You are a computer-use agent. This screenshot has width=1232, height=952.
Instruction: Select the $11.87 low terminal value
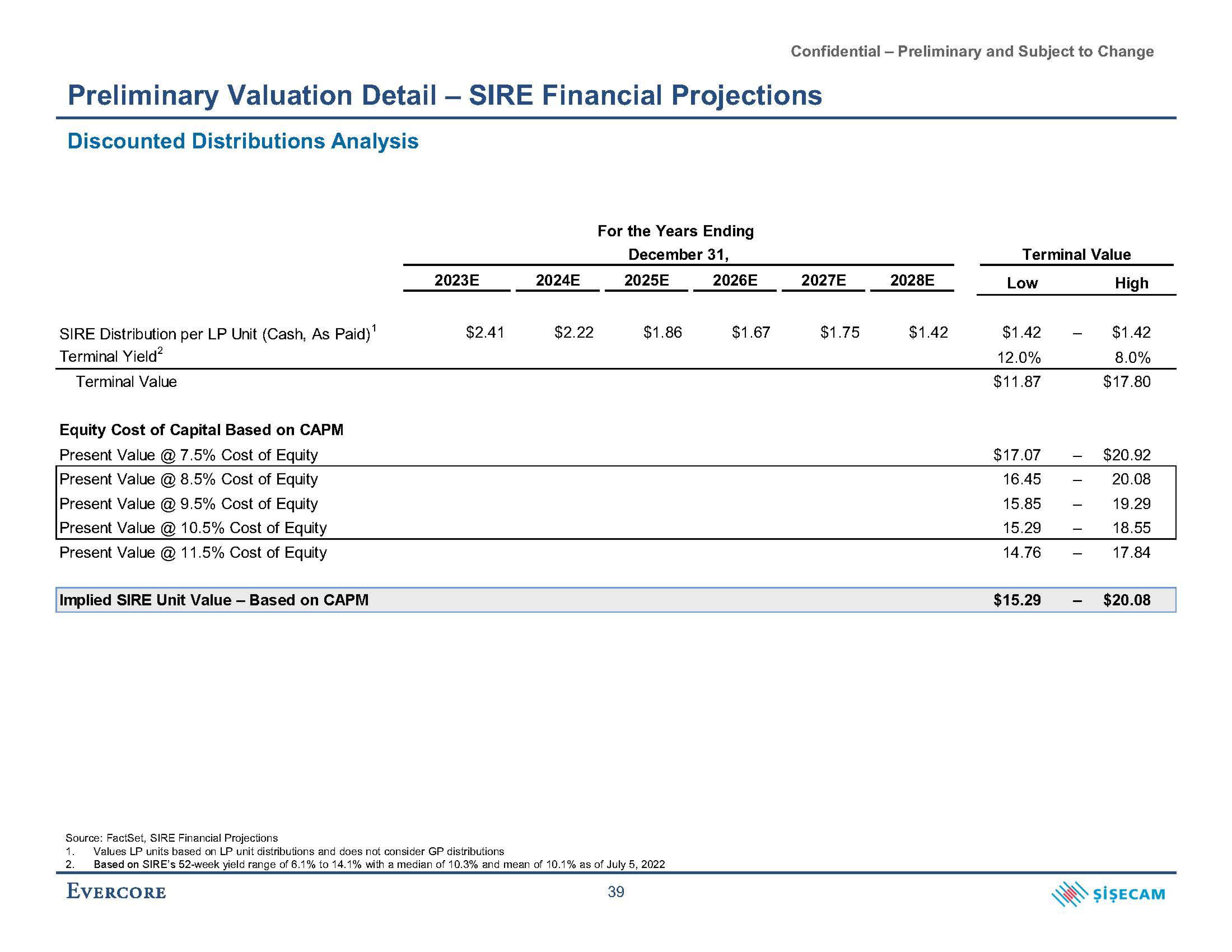1016,382
